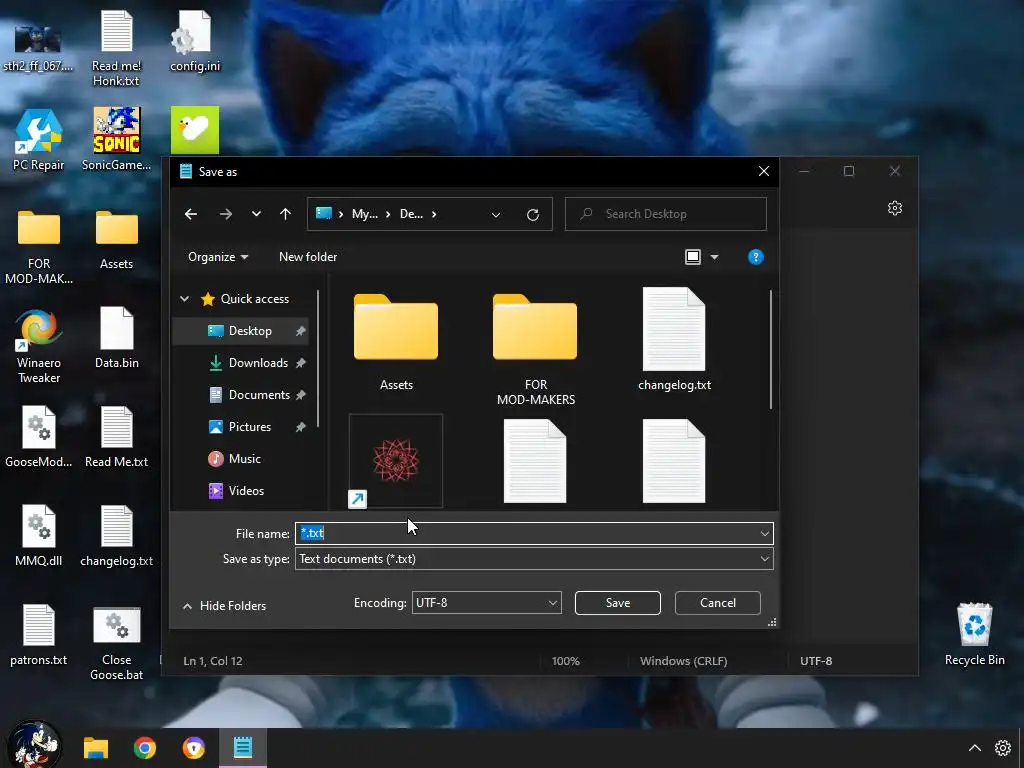The height and width of the screenshot is (768, 1024).
Task: Click the Sonic Start button
Action: pyautogui.click(x=34, y=744)
